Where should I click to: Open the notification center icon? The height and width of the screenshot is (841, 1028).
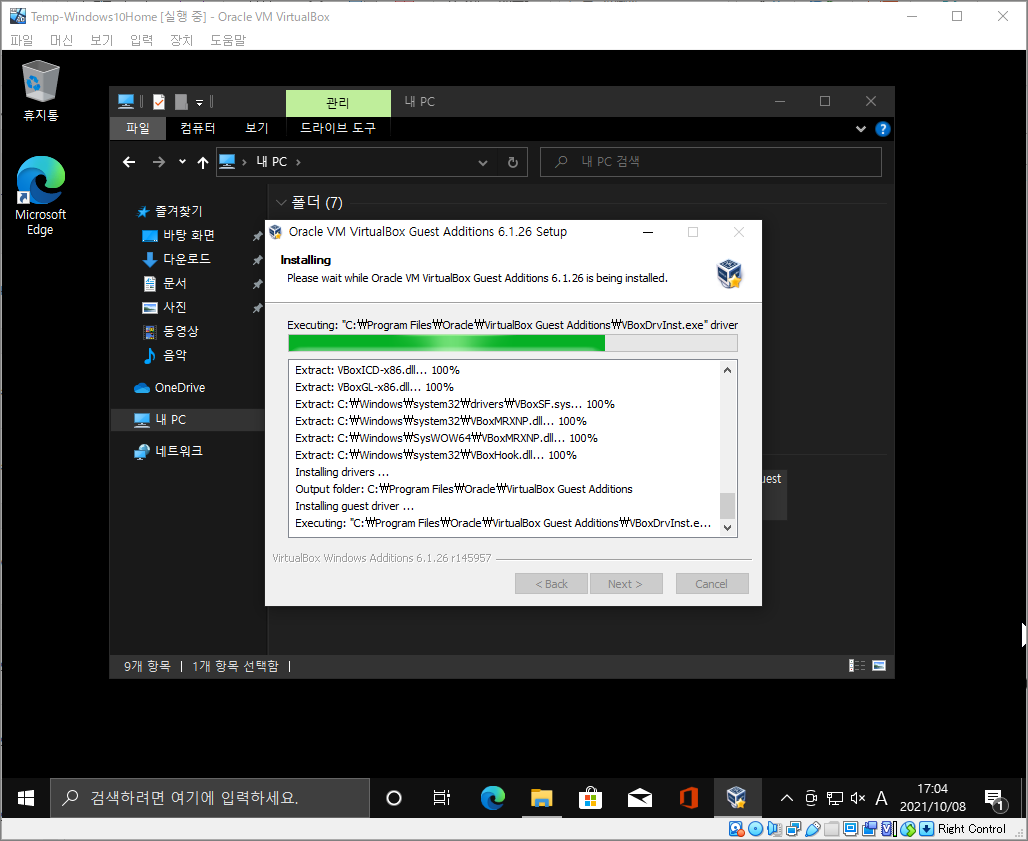(995, 798)
